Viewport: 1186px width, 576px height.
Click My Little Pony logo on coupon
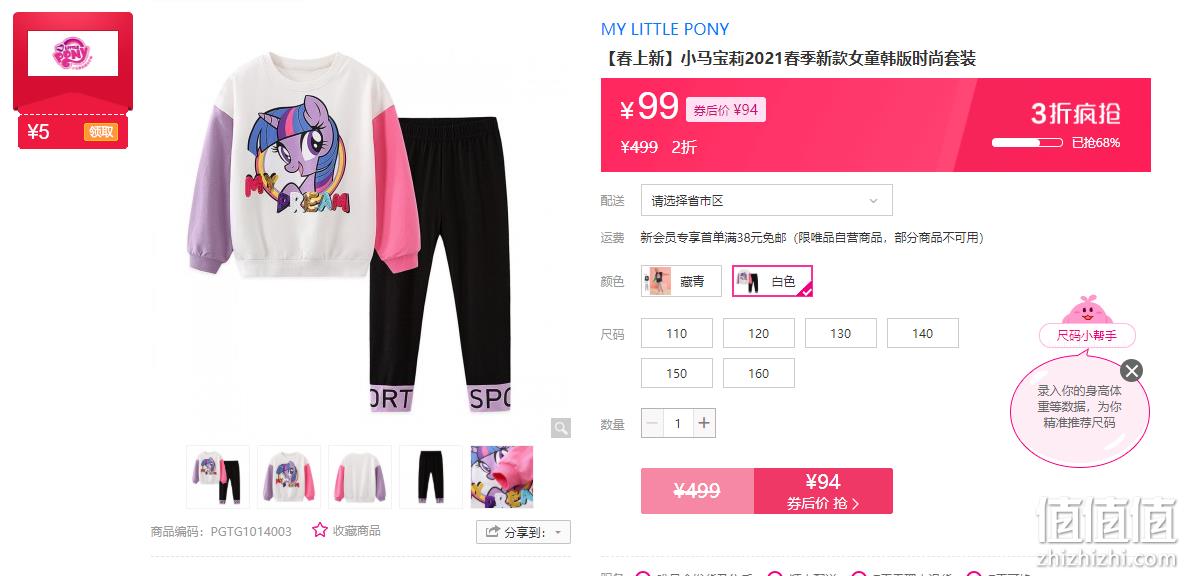pyautogui.click(x=73, y=54)
